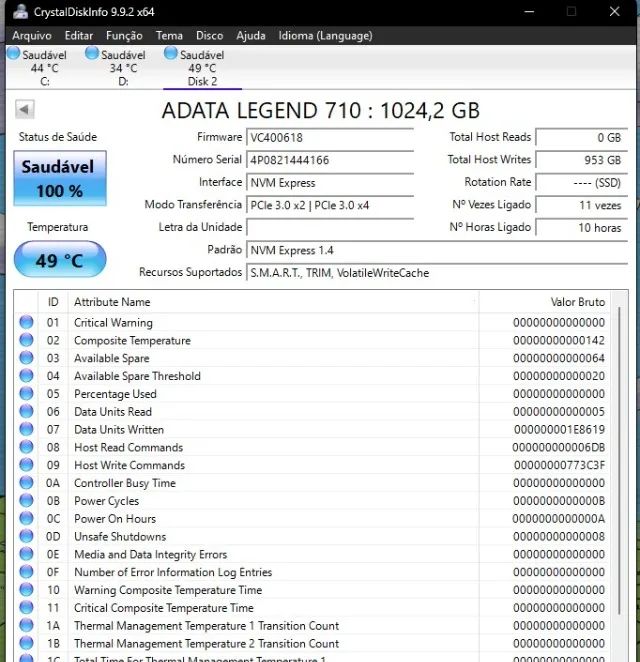This screenshot has height=662, width=640.
Task: Click the Valor Bruto column header
Action: [x=545, y=302]
